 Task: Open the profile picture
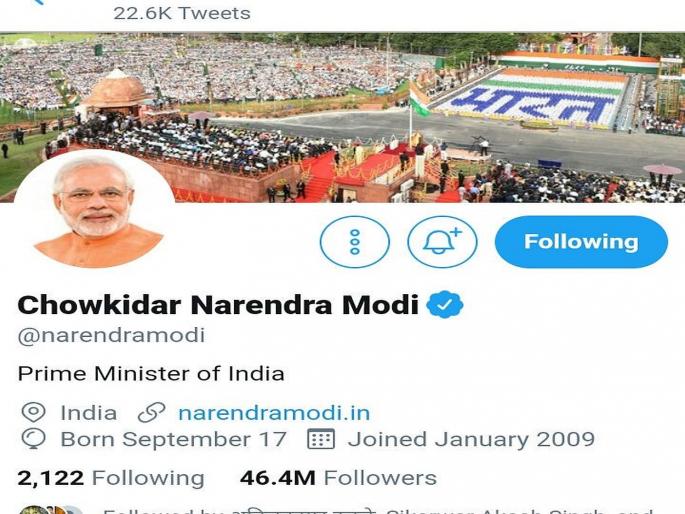tap(94, 210)
